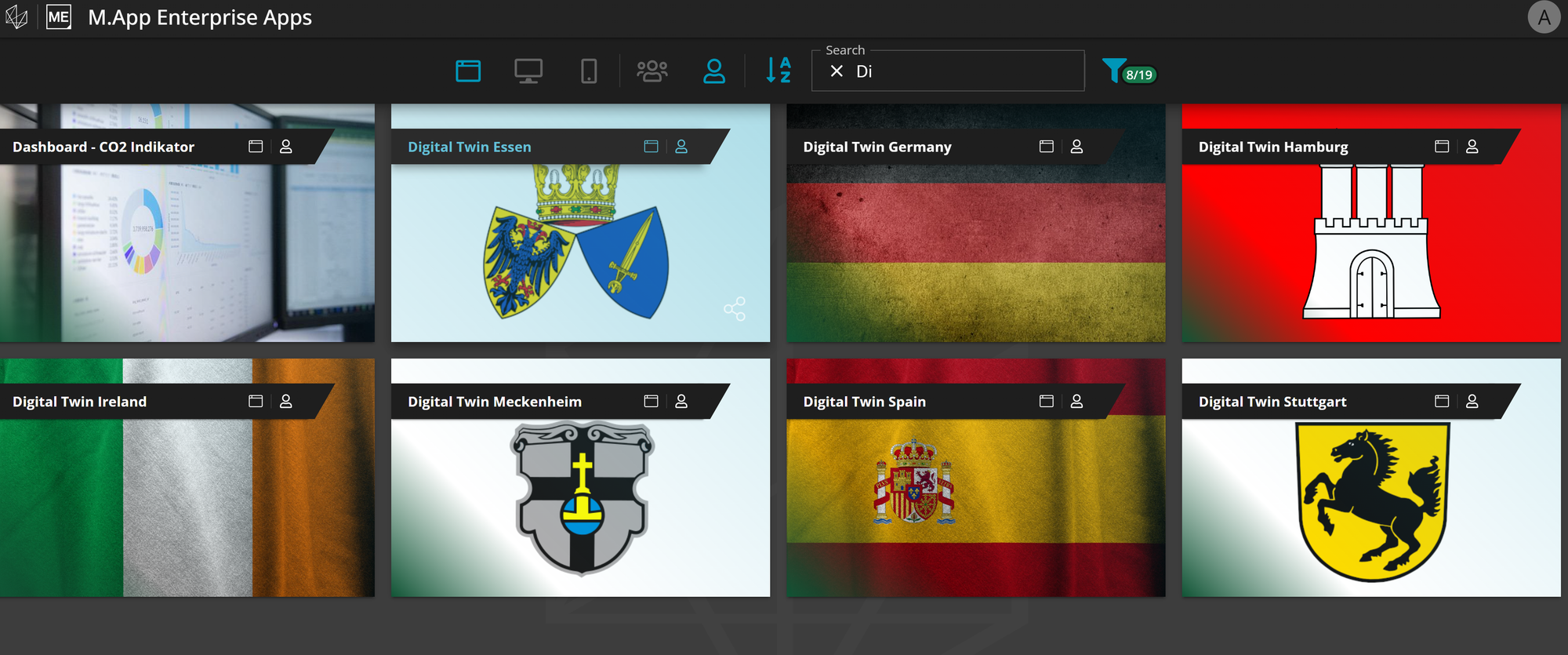Viewport: 1568px width, 655px height.
Task: Click user icon on Digital Twin Essen
Action: click(x=681, y=147)
